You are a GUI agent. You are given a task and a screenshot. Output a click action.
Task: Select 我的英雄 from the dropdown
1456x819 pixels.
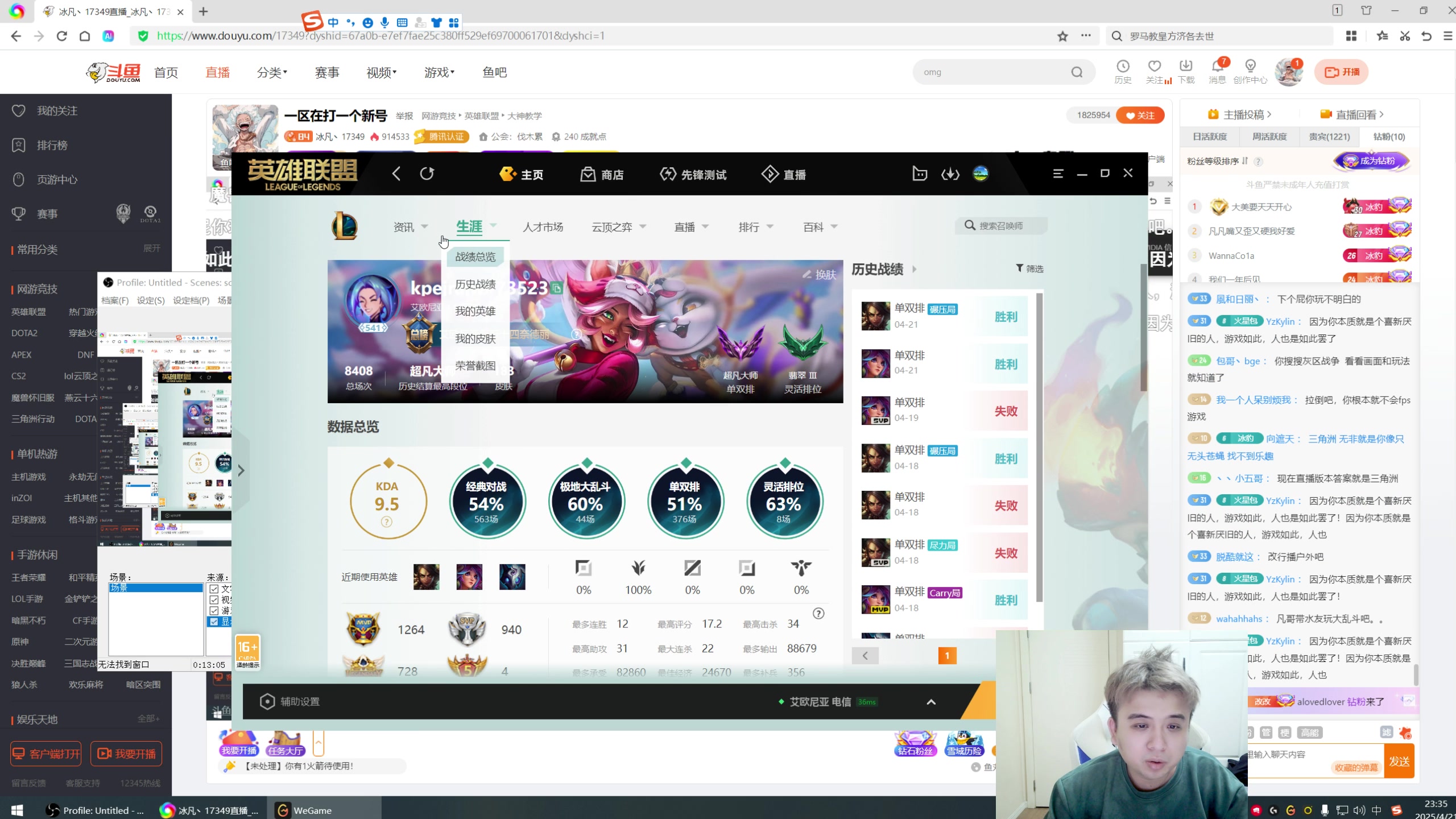coord(475,311)
